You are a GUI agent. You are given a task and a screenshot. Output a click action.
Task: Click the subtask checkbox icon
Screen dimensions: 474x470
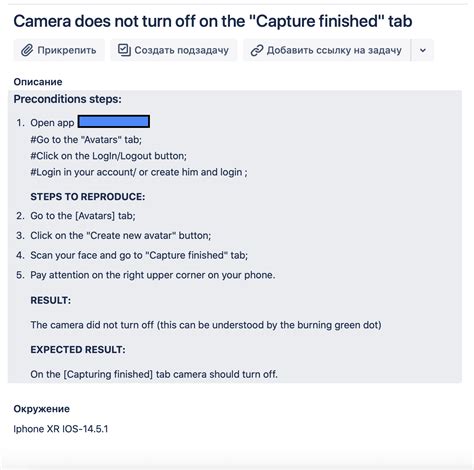[x=124, y=50]
